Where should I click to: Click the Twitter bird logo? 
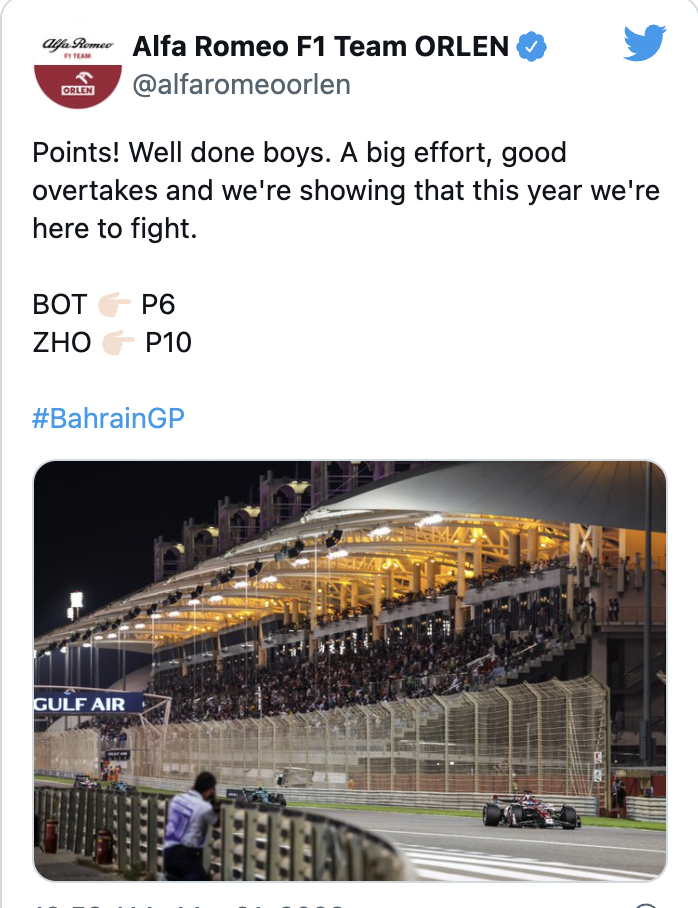tap(644, 43)
